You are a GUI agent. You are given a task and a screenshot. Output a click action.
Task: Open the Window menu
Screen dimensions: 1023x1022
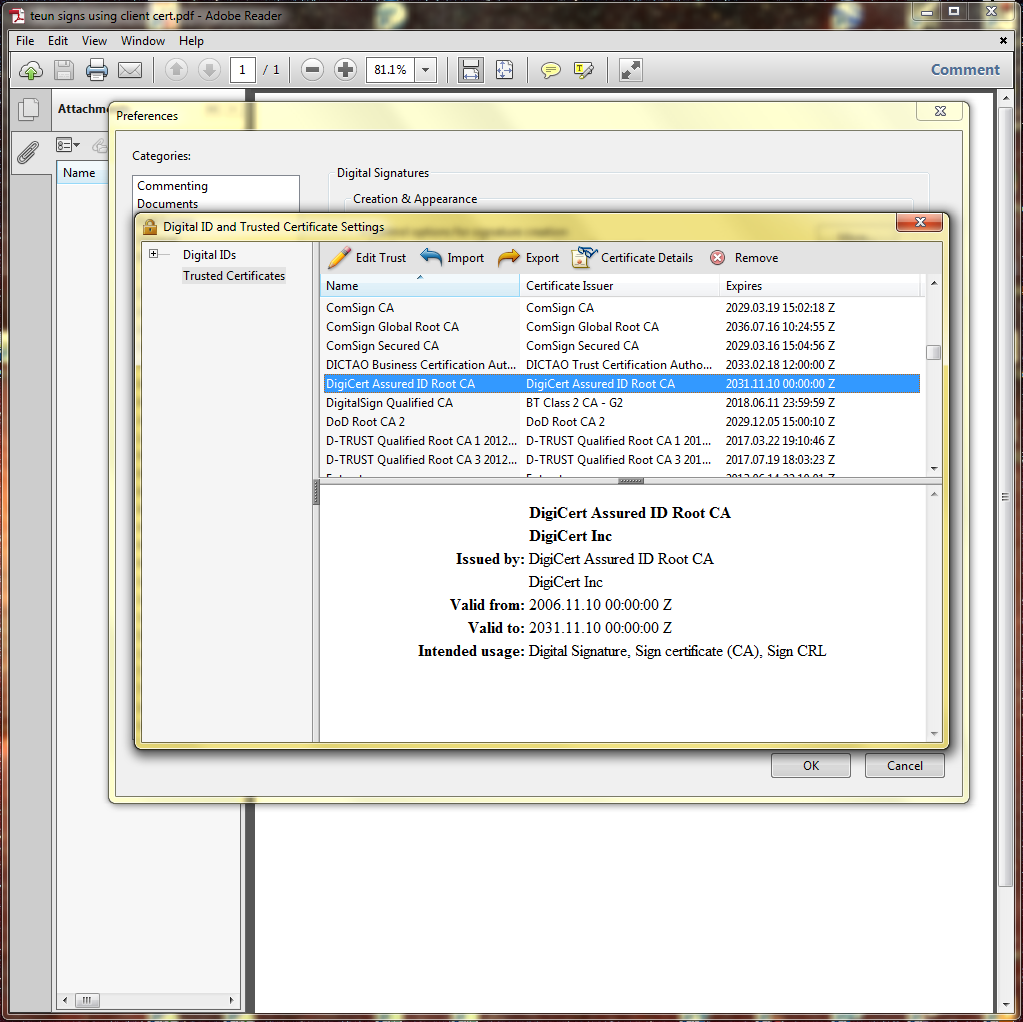(x=143, y=41)
